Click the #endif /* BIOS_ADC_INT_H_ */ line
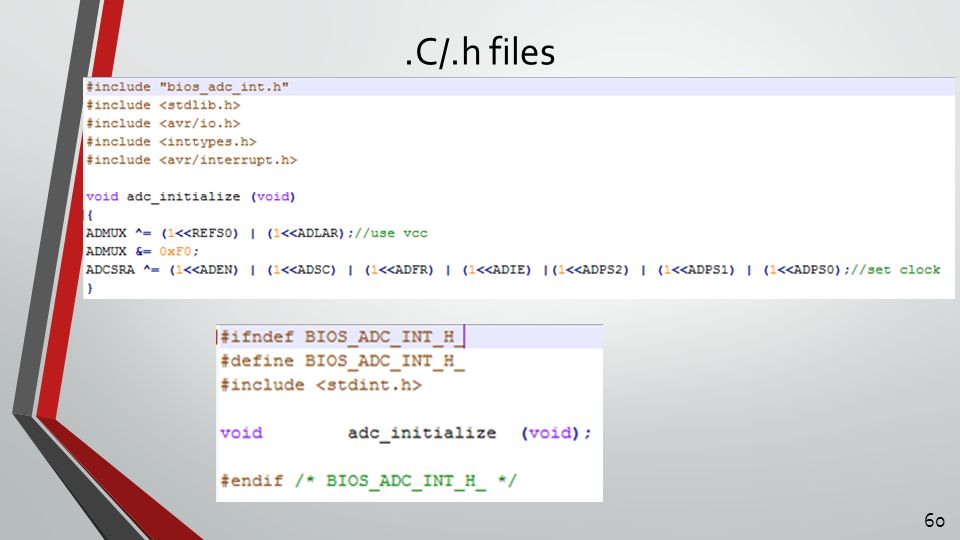 coord(369,481)
